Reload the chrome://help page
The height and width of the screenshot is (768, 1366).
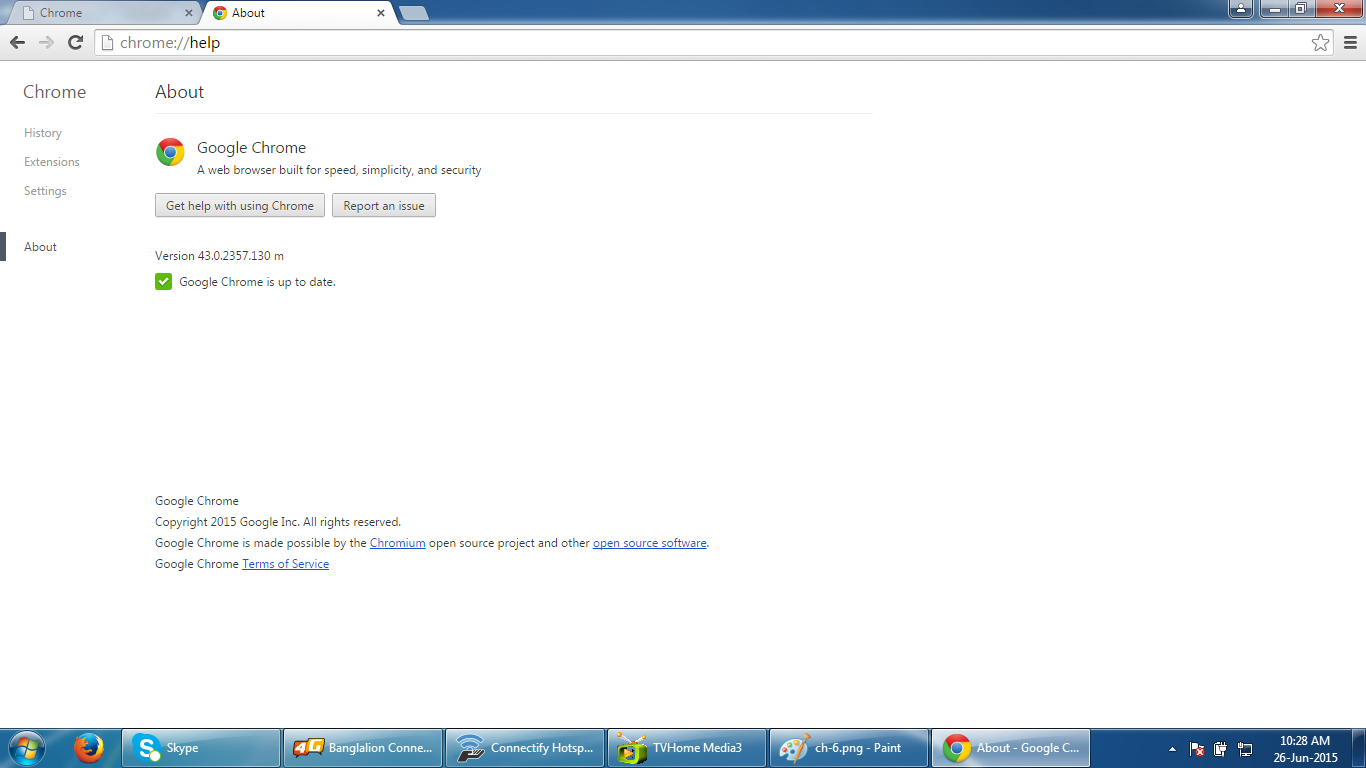[75, 42]
